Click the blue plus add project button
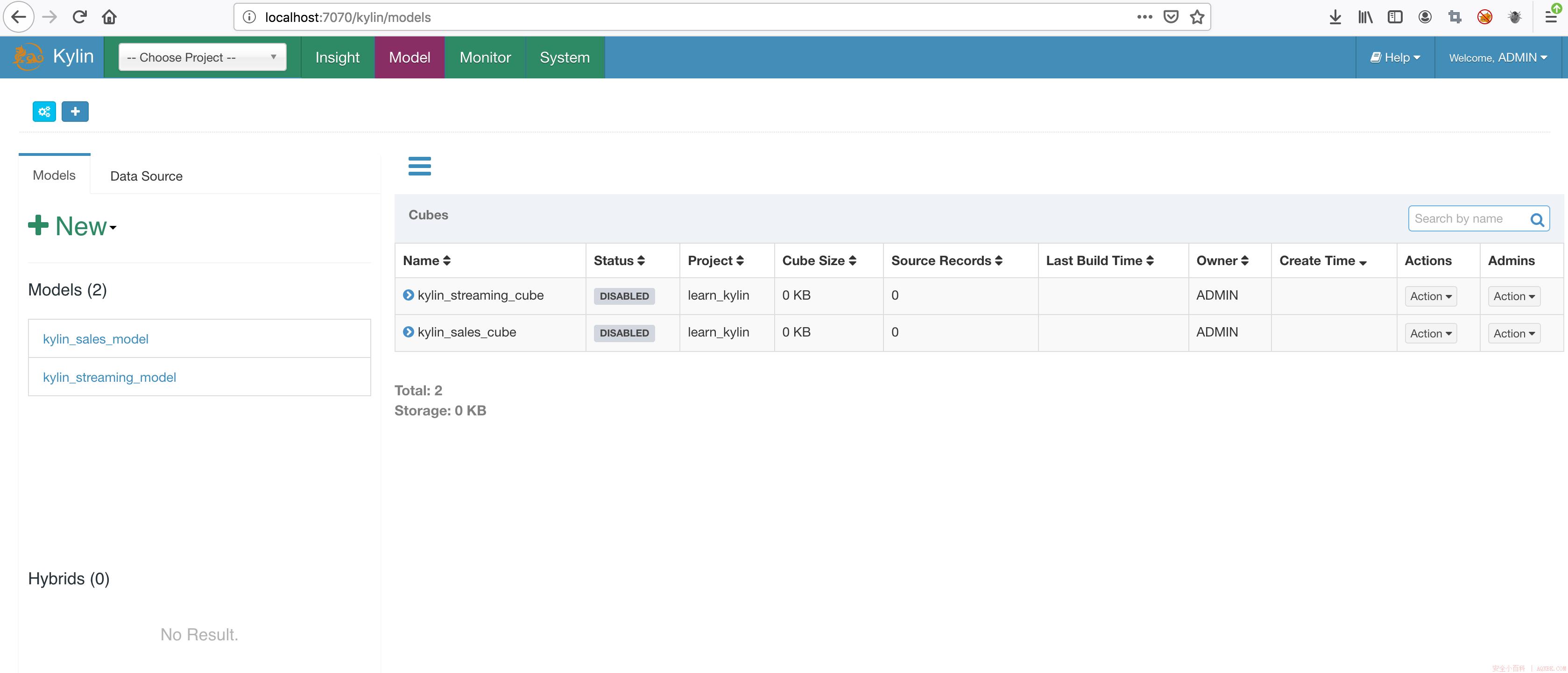This screenshot has height=673, width=1568. (x=75, y=112)
